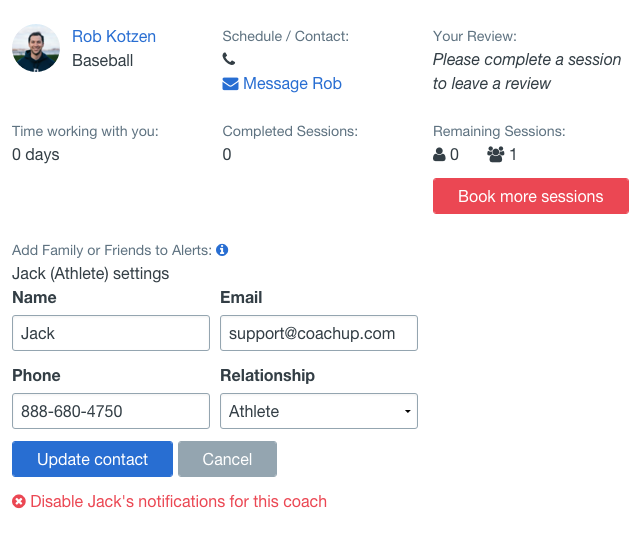Expand the Relationship dropdown showing Athlete
The width and height of the screenshot is (641, 538).
(x=319, y=411)
